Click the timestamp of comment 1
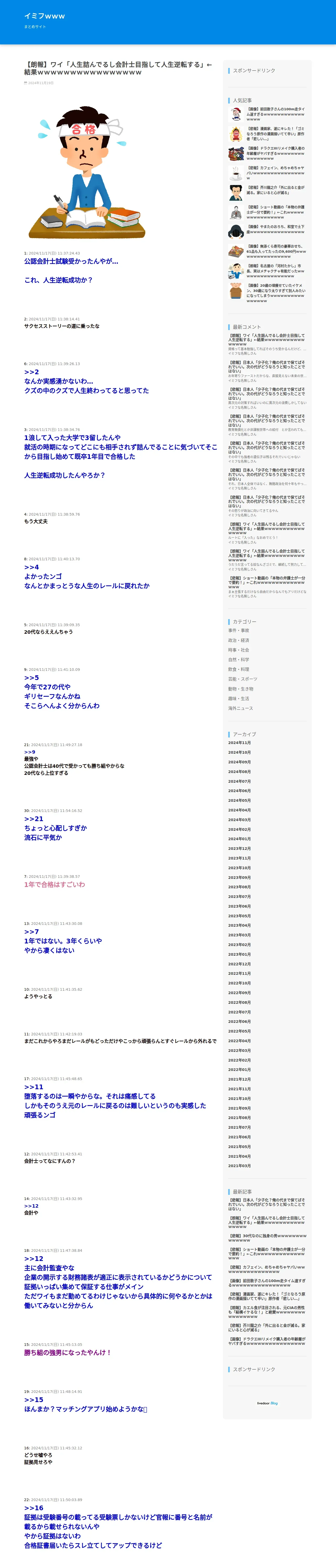The width and height of the screenshot is (336, 1568). point(54,253)
